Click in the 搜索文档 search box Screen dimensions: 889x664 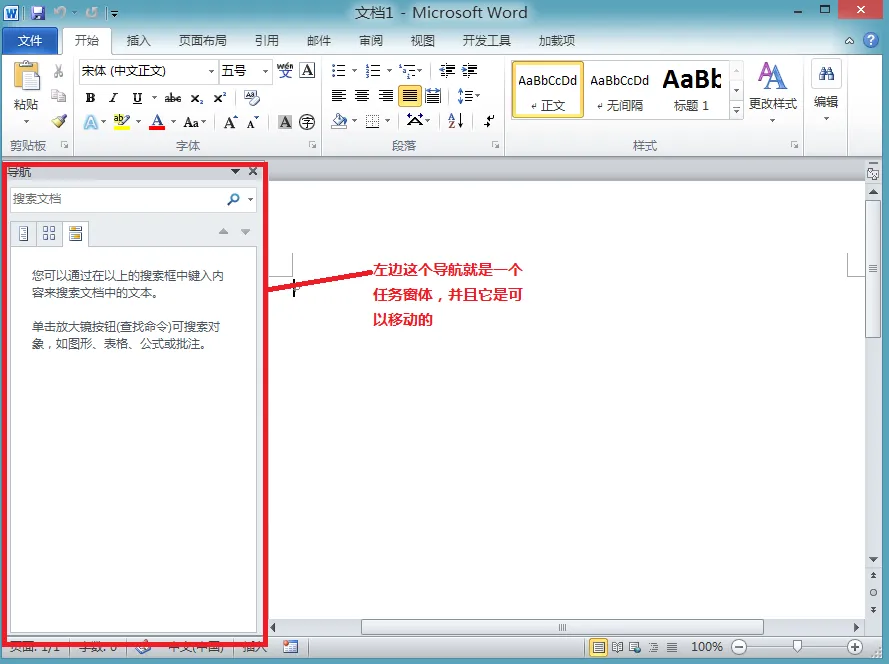coord(118,199)
